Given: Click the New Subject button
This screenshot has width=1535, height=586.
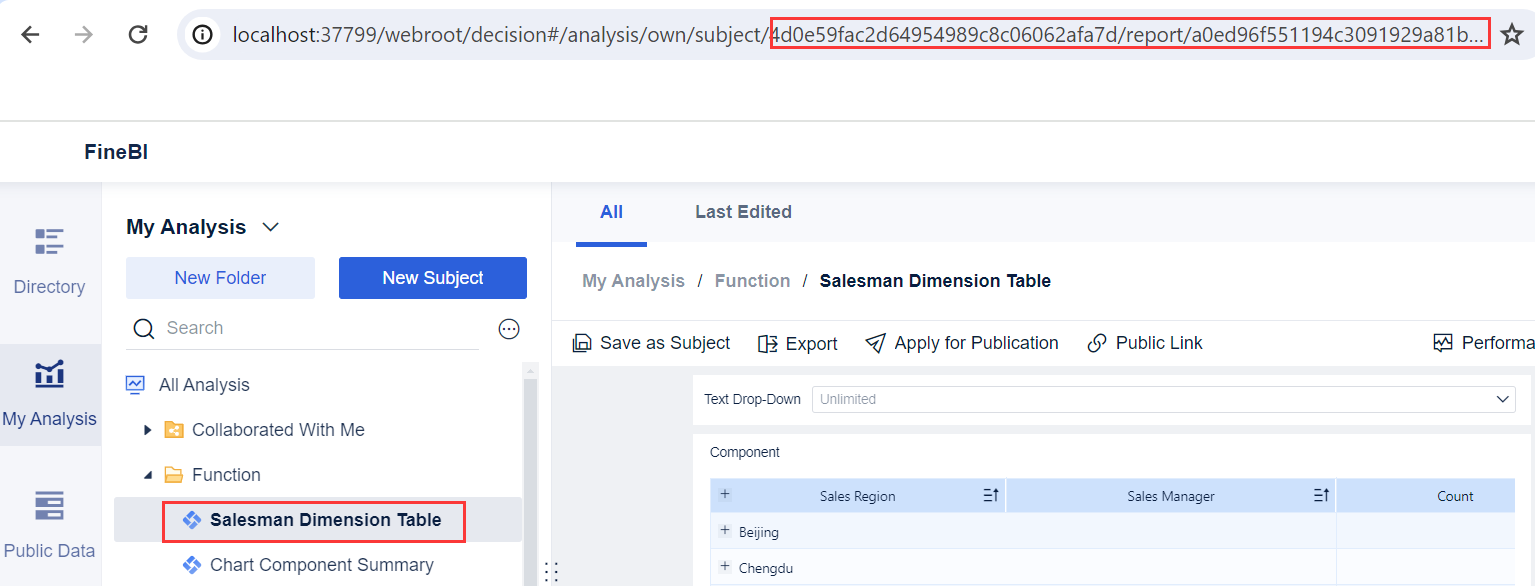Looking at the screenshot, I should coord(432,278).
